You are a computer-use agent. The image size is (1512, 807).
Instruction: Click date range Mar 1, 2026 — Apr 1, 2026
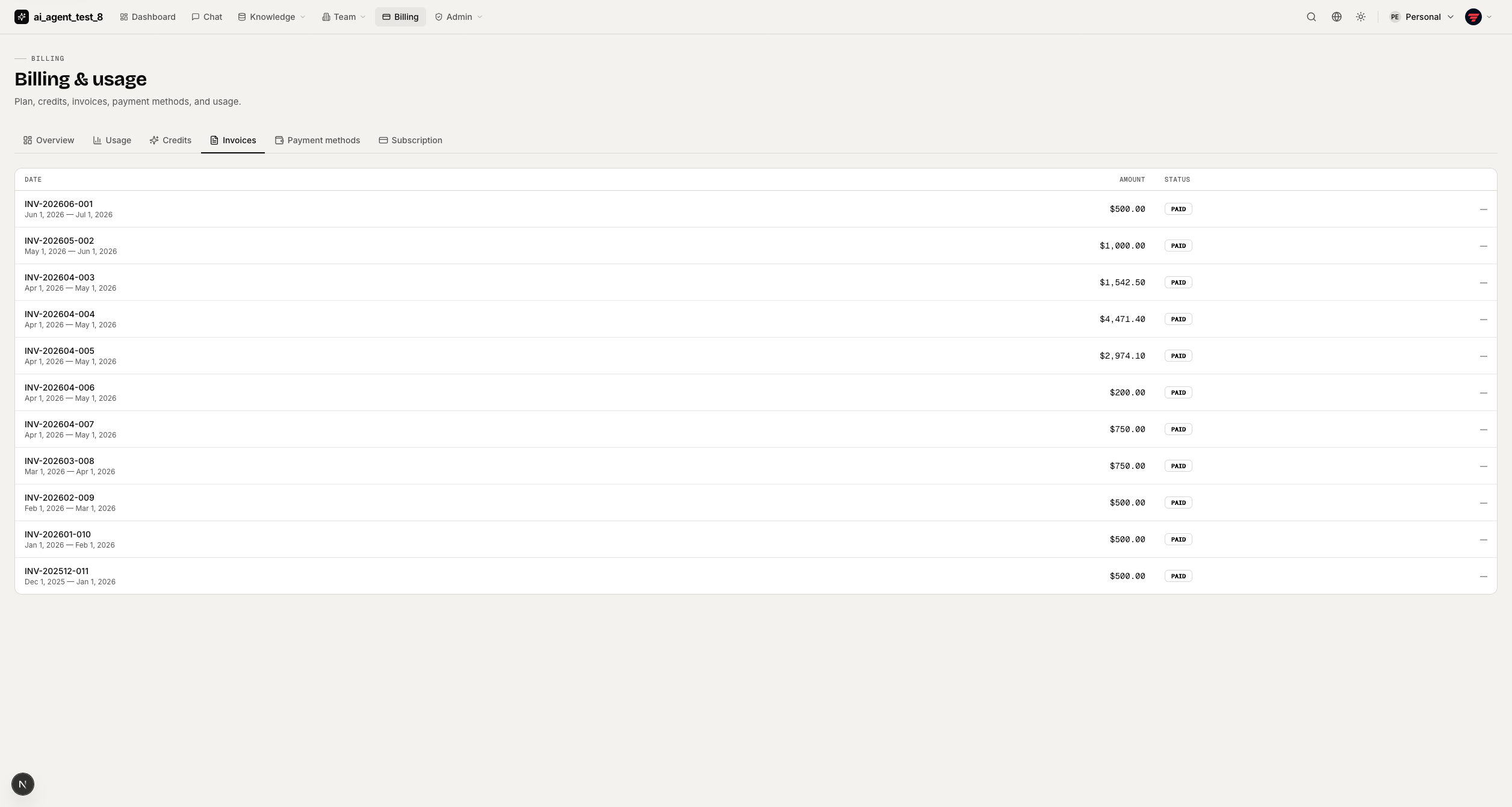[x=70, y=472]
